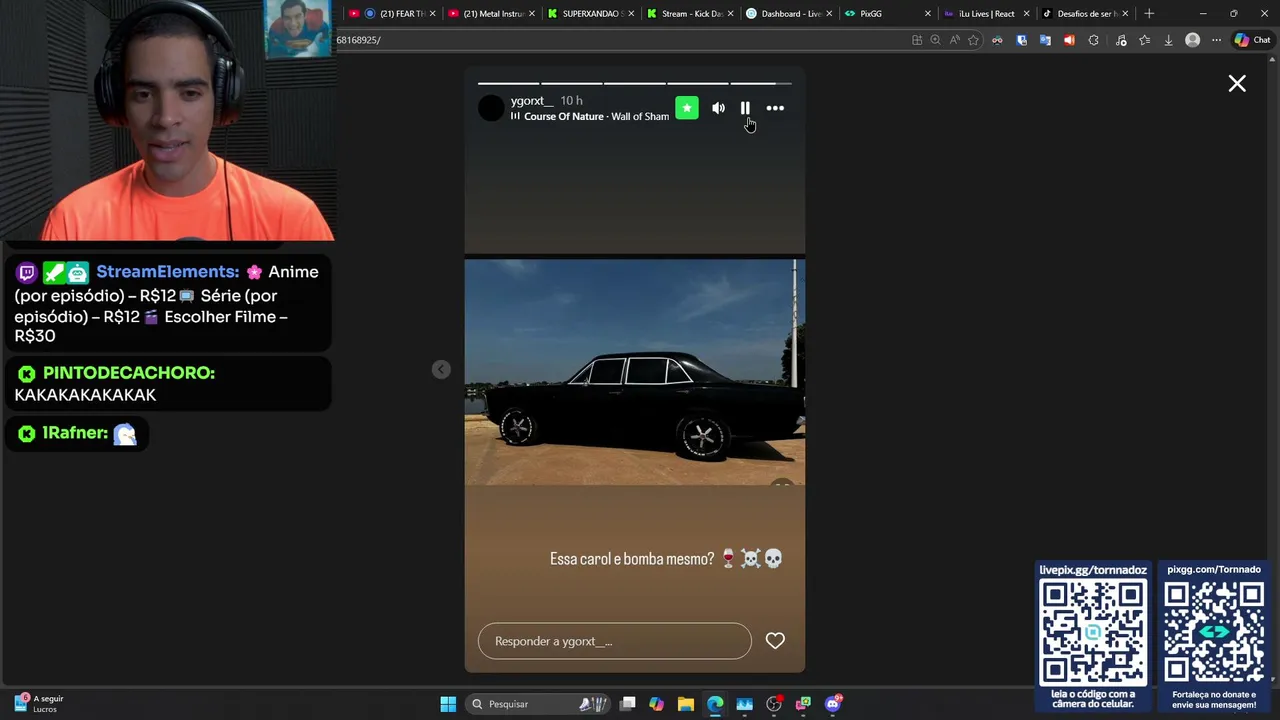Go to previous story with left arrow
The height and width of the screenshot is (720, 1280).
(x=441, y=370)
